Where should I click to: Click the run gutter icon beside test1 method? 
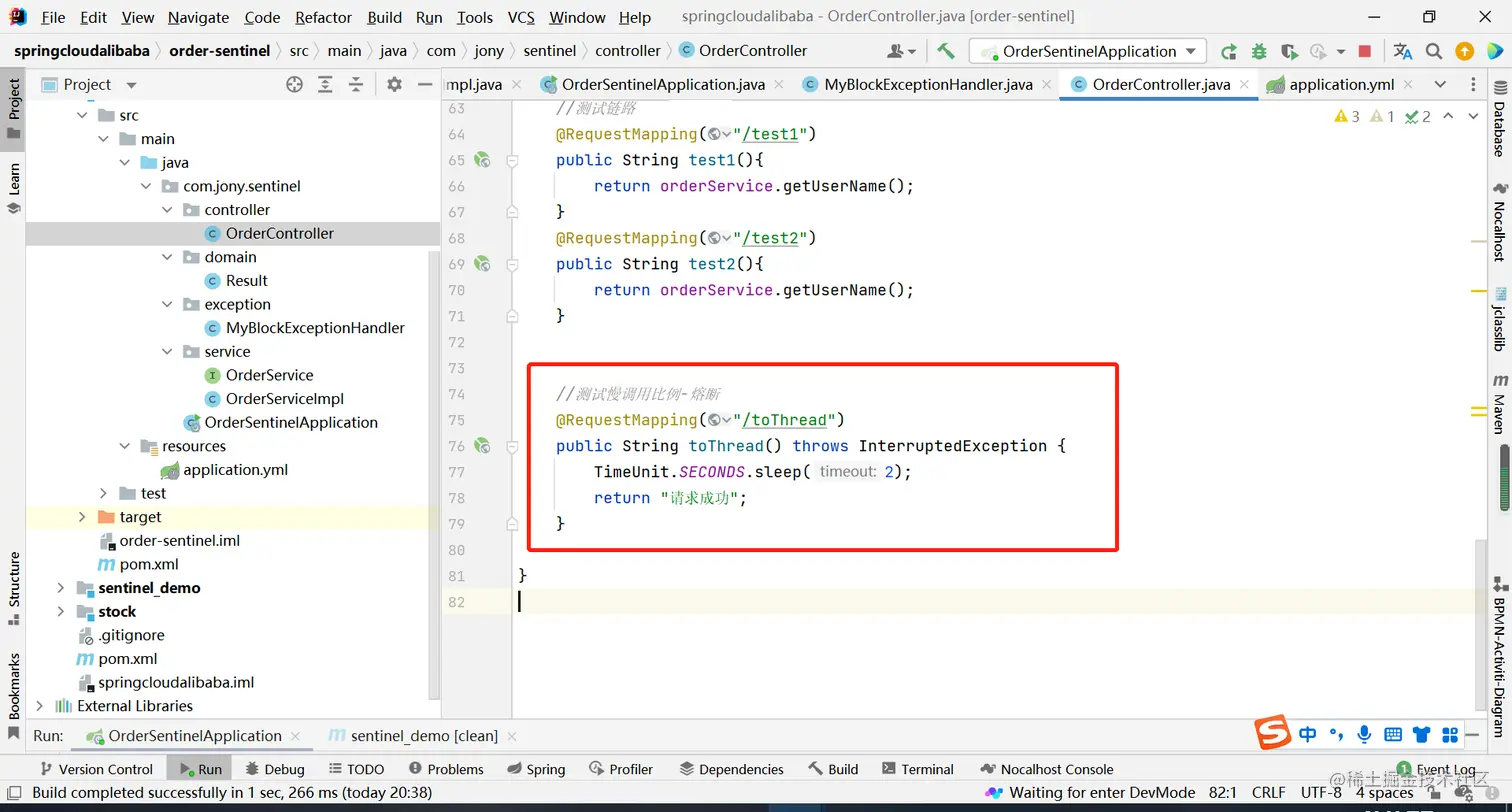click(482, 160)
